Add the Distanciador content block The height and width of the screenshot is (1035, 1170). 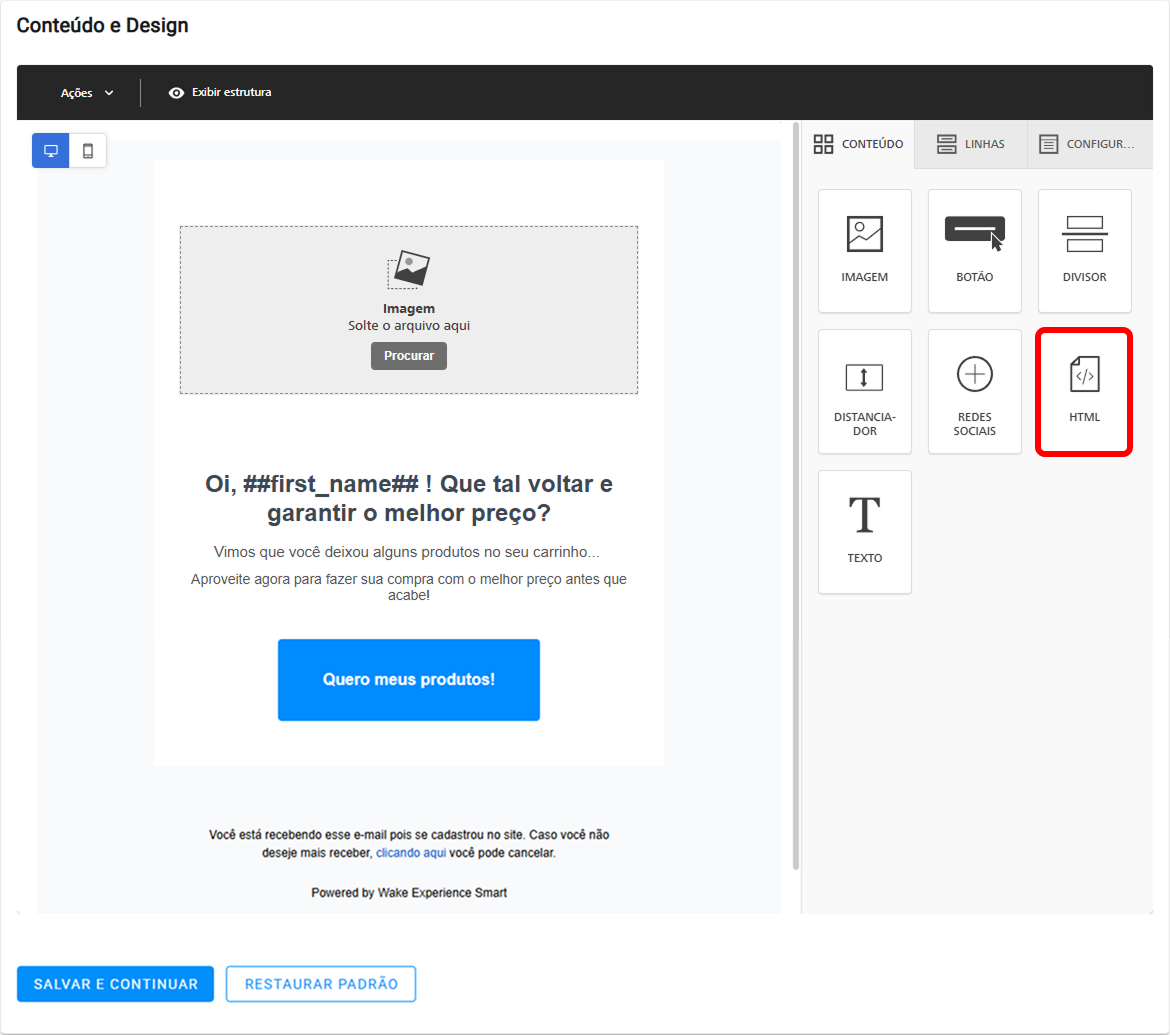click(x=864, y=392)
